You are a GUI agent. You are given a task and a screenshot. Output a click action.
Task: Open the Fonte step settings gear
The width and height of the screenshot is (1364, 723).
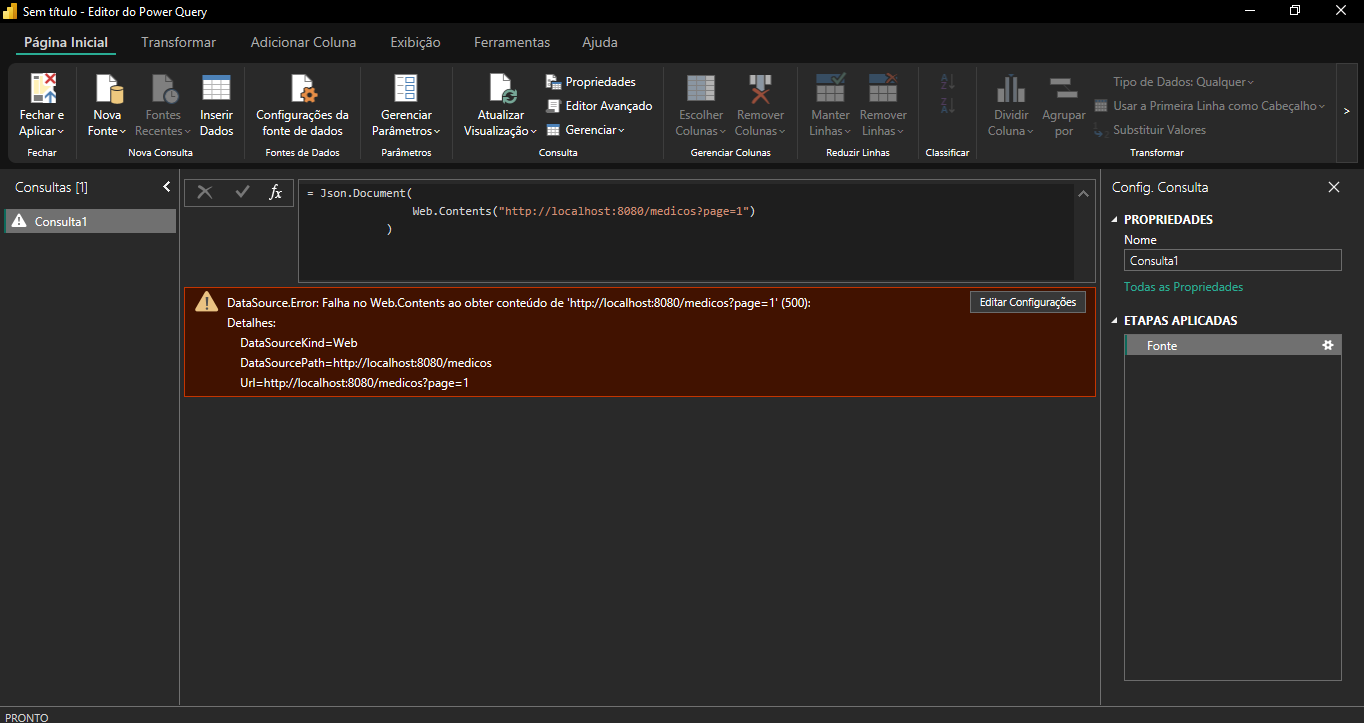point(1328,345)
